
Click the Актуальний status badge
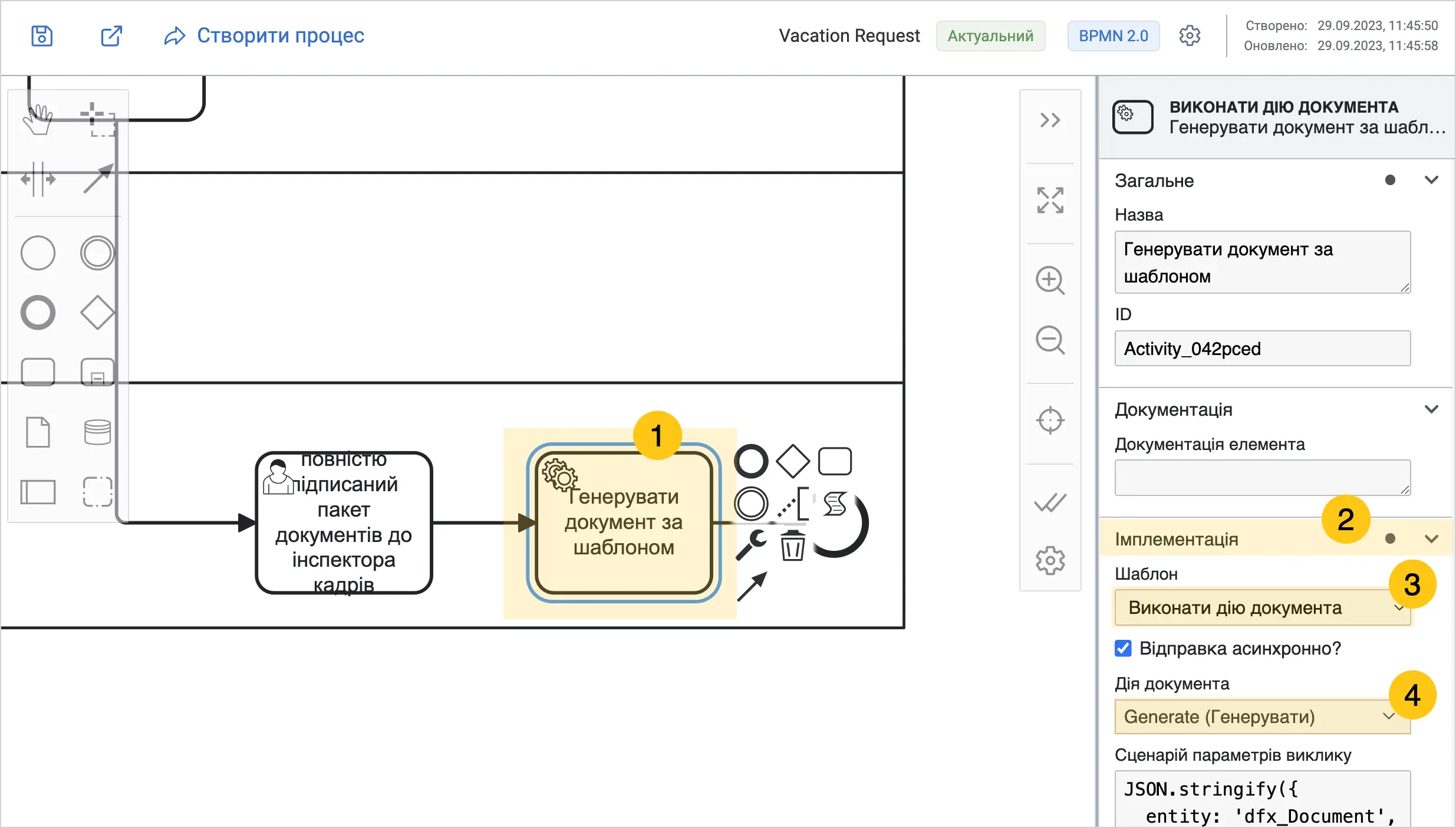click(990, 36)
